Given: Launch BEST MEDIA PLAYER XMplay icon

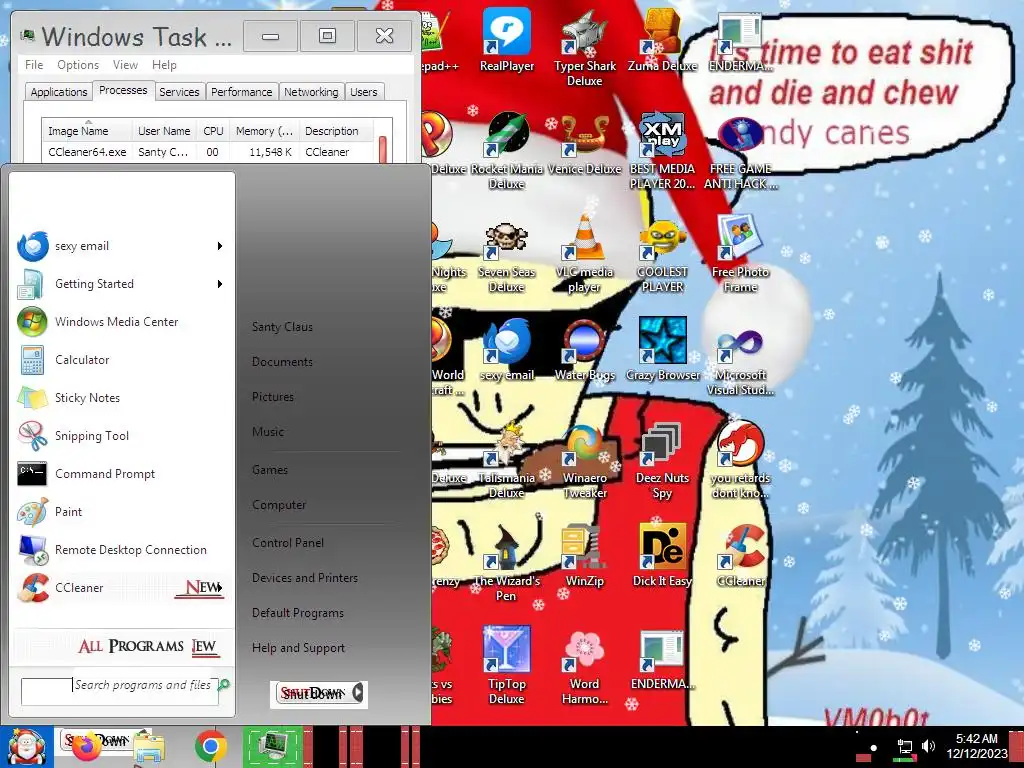Looking at the screenshot, I should pos(662,151).
